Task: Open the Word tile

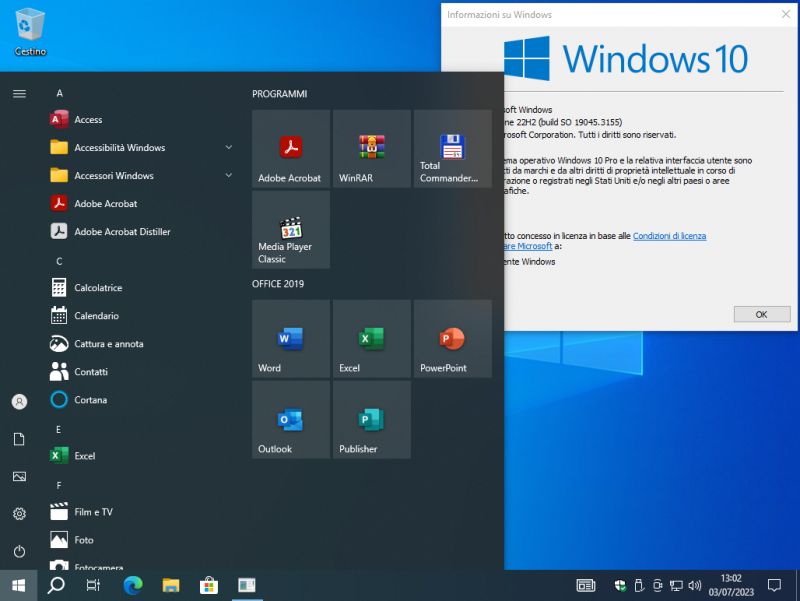Action: pyautogui.click(x=291, y=339)
